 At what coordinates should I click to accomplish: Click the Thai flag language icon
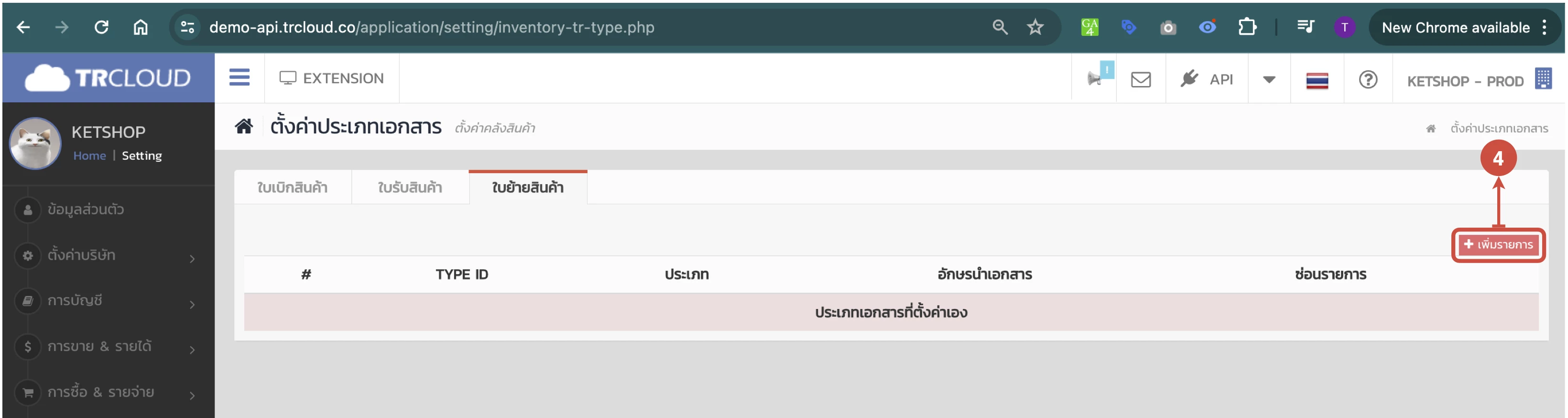(1317, 80)
